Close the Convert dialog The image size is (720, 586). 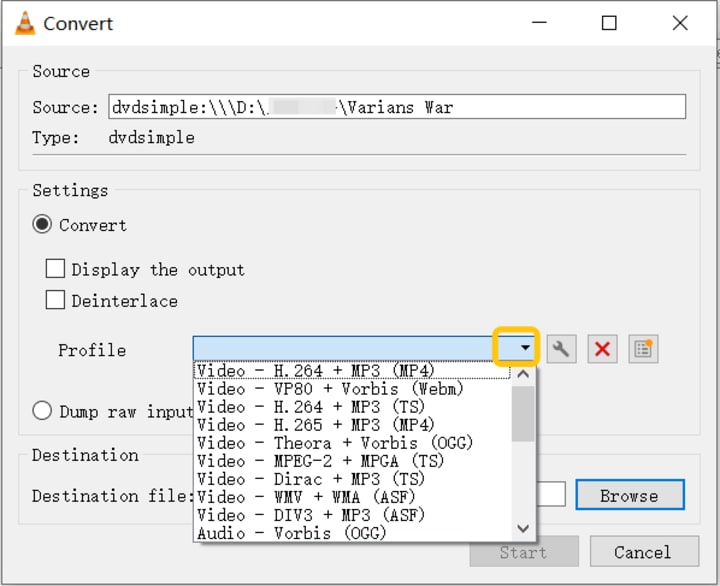click(680, 23)
